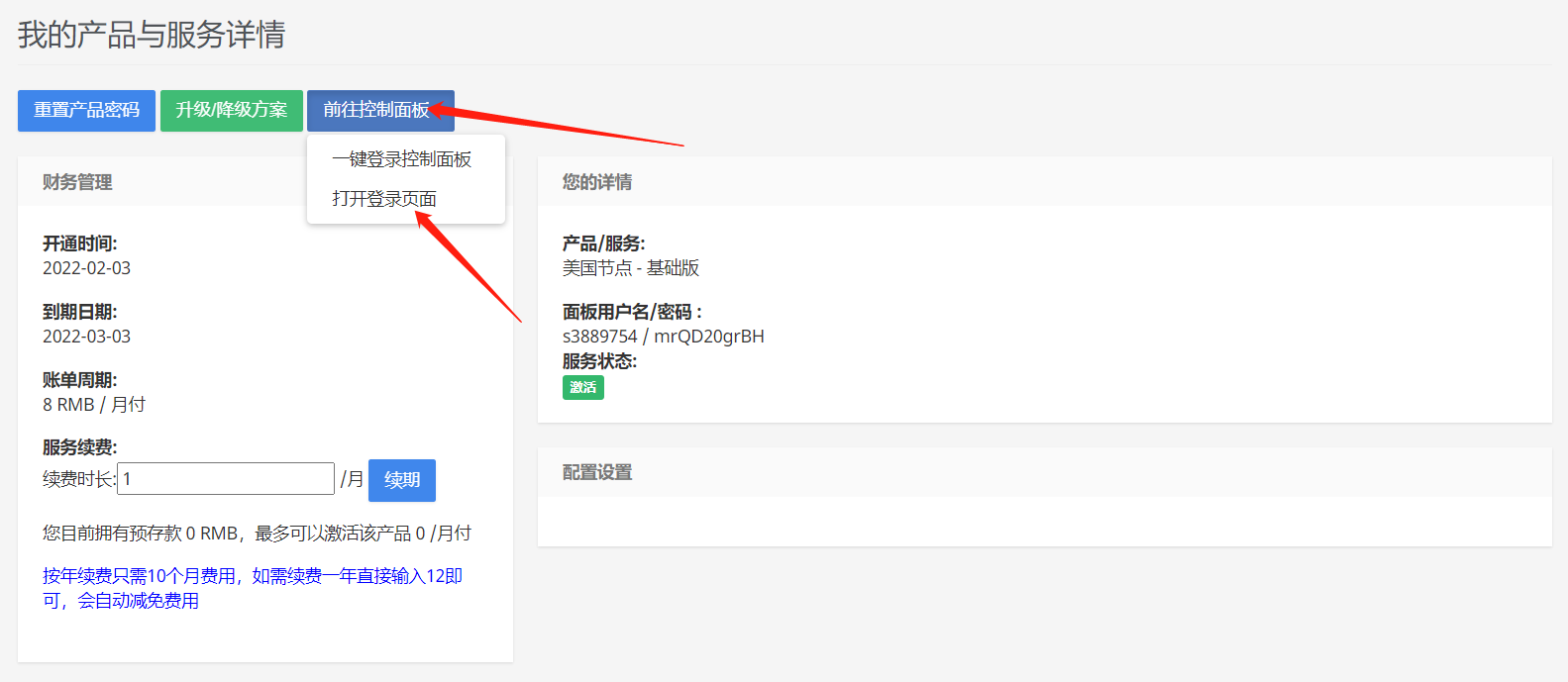Click the product name 美国节点 - 基础版
The image size is (1568, 682).
tap(631, 268)
